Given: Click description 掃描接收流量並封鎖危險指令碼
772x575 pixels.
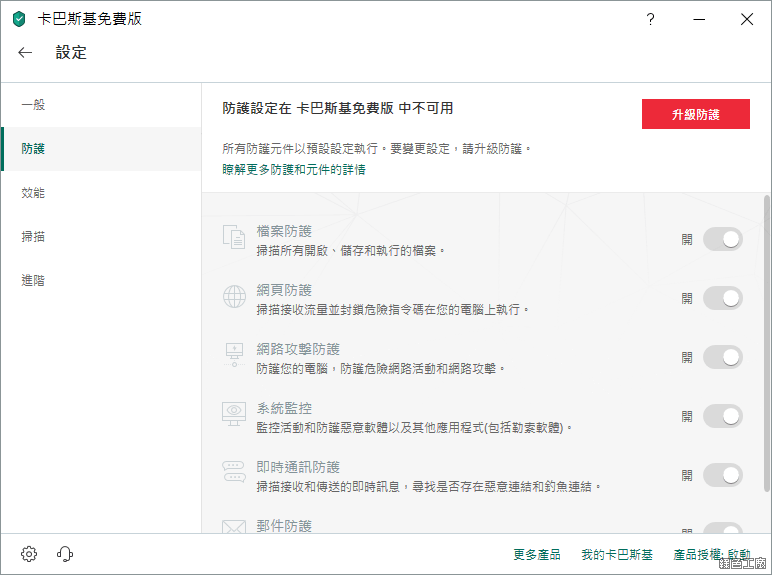Looking at the screenshot, I should click(392, 310).
